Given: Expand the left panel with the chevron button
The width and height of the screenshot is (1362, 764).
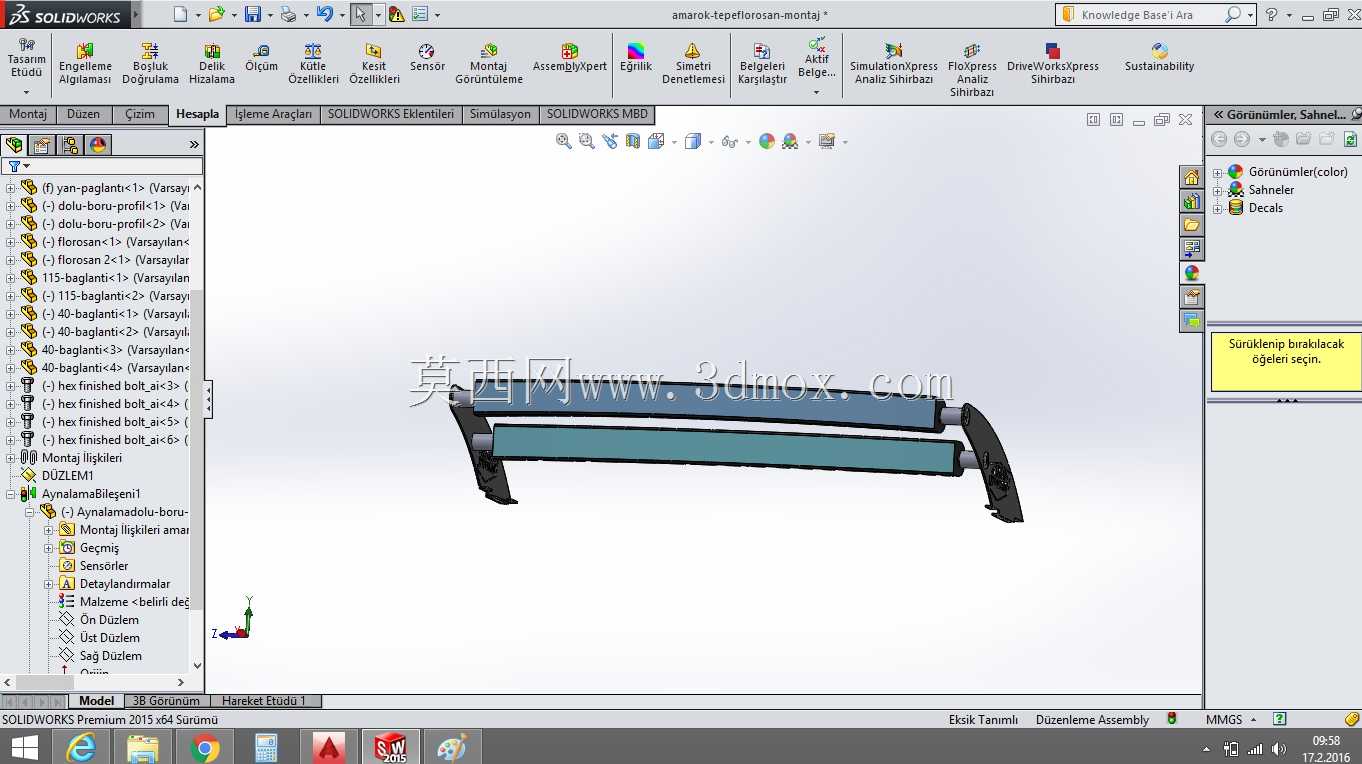Looking at the screenshot, I should [x=194, y=145].
